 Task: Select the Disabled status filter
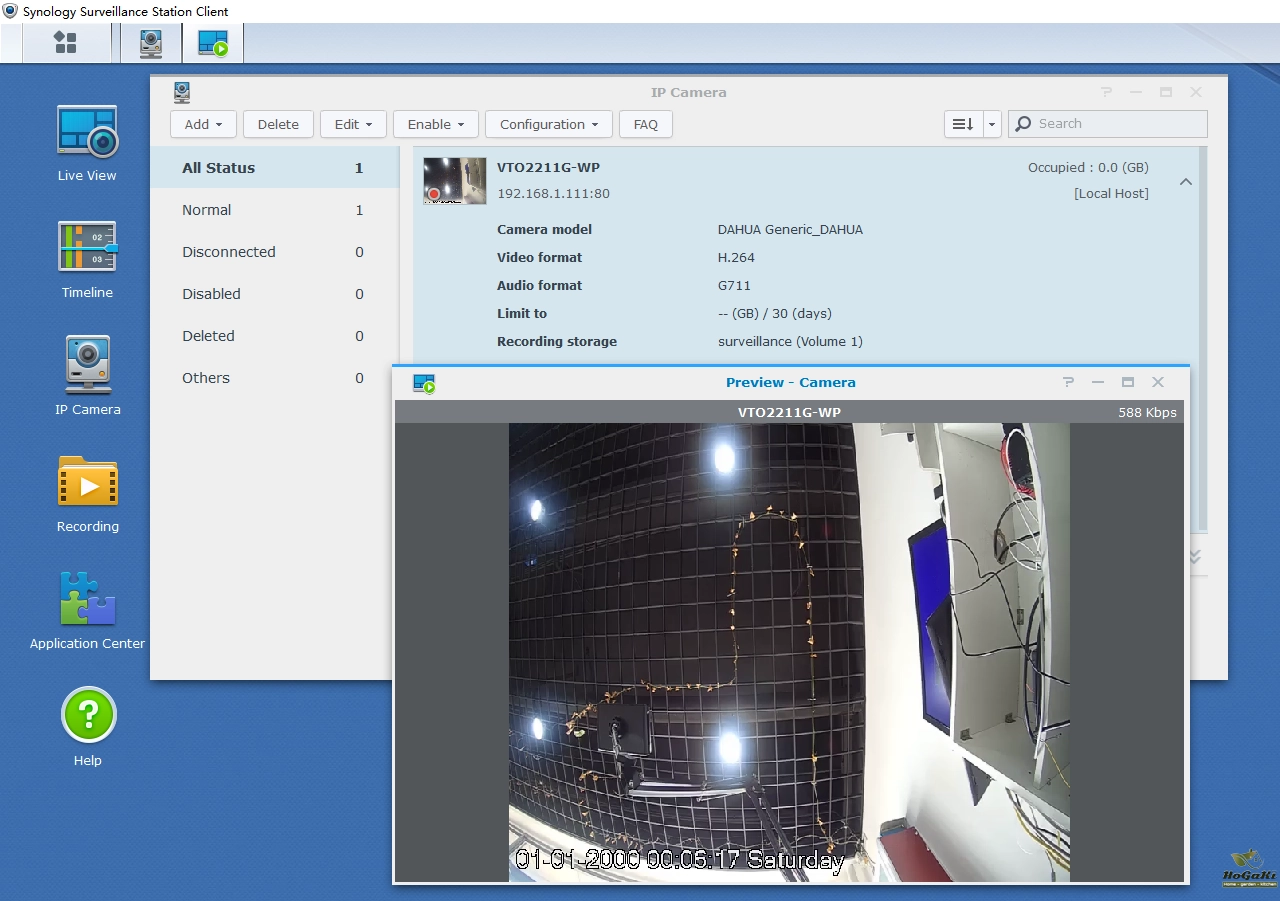[x=211, y=294]
